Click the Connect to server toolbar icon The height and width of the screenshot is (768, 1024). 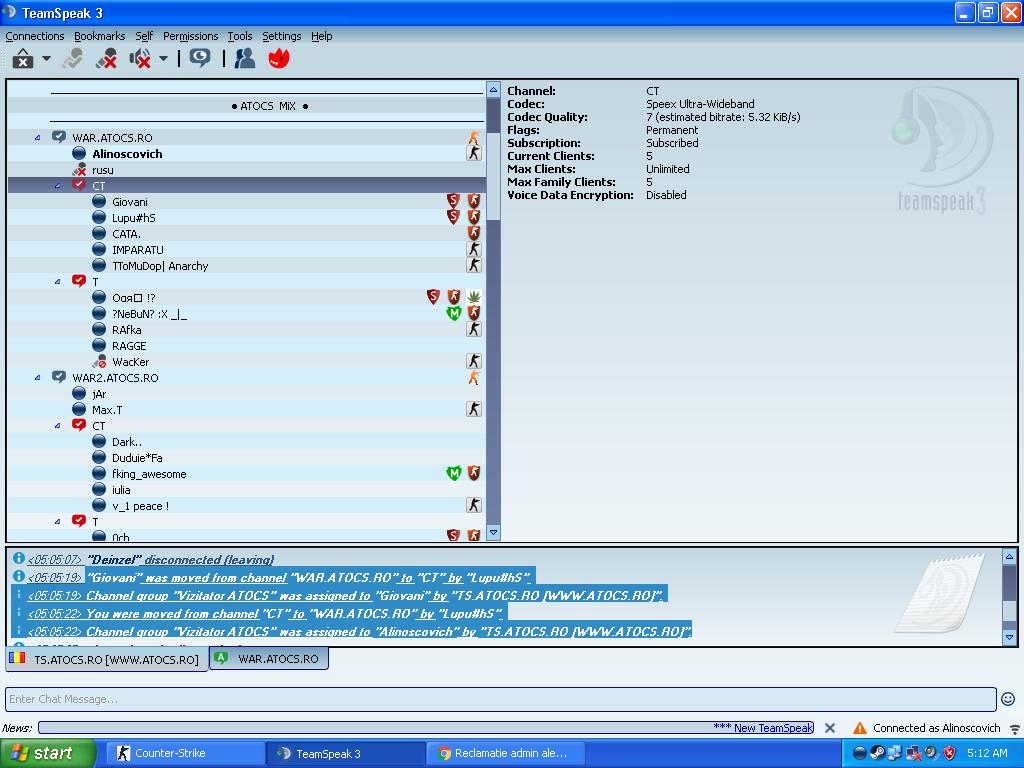click(x=23, y=59)
